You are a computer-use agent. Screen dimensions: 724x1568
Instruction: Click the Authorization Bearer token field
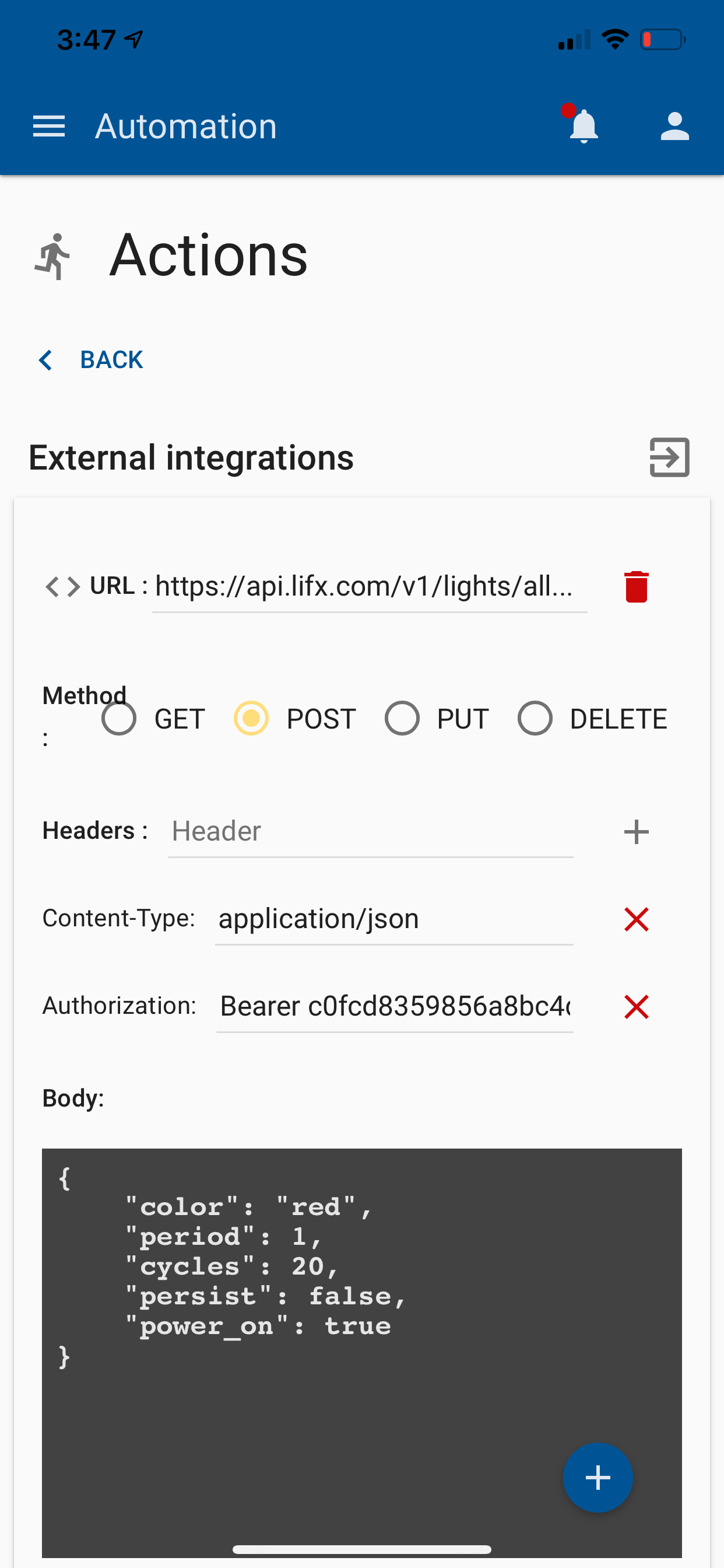(x=394, y=1006)
